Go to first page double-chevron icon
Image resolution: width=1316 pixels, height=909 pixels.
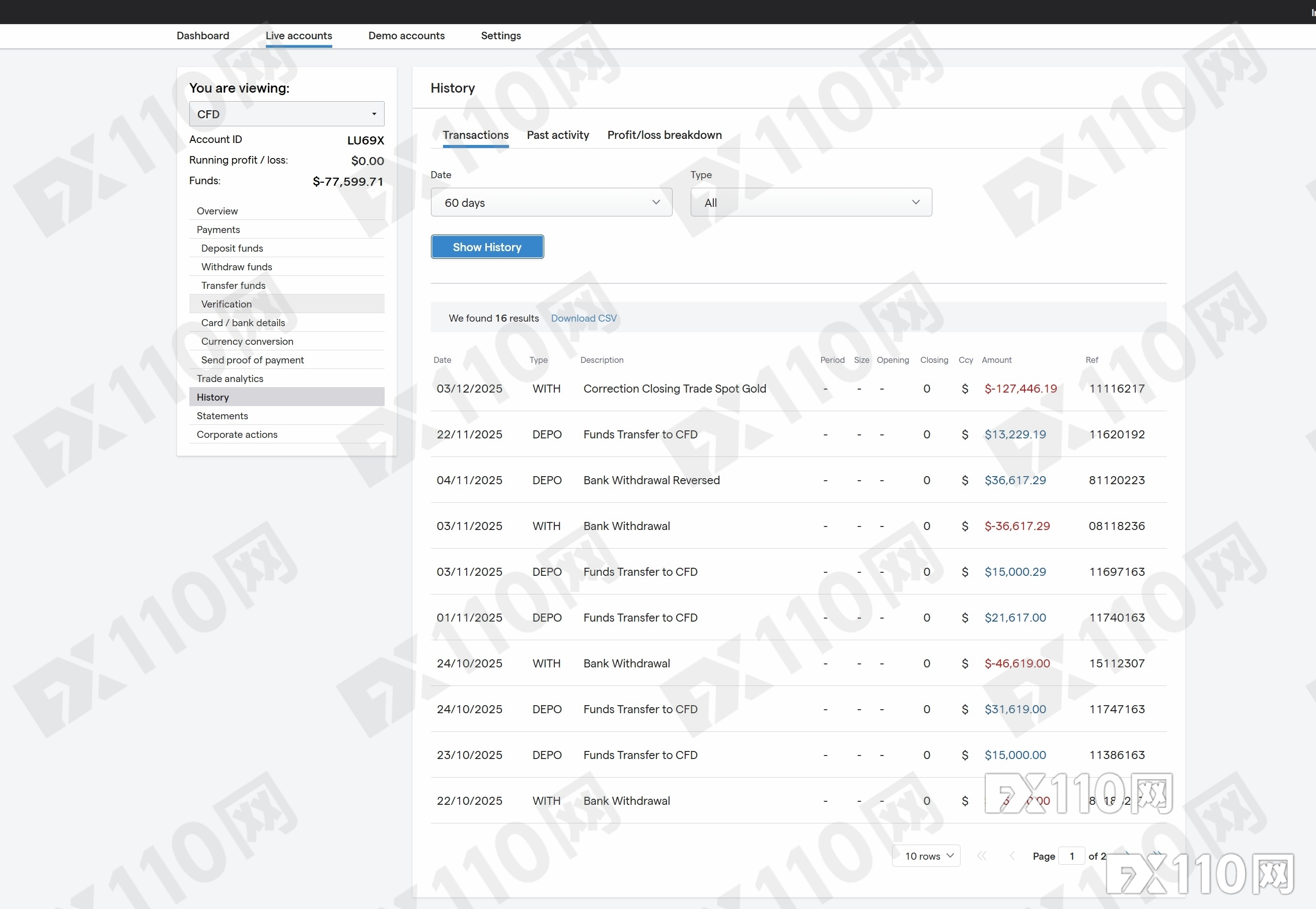tap(982, 856)
